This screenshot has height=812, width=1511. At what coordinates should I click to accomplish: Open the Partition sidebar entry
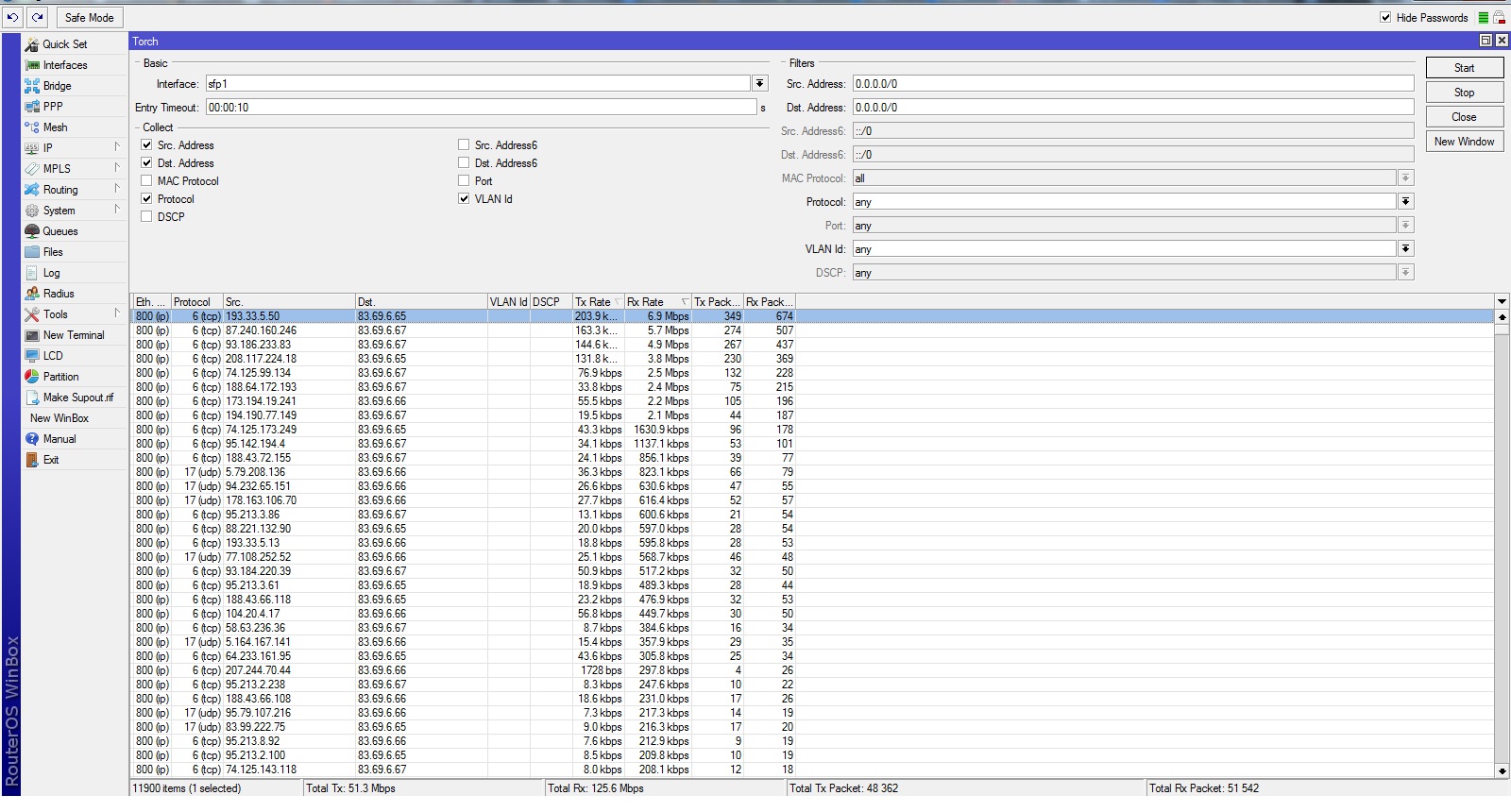(x=60, y=377)
